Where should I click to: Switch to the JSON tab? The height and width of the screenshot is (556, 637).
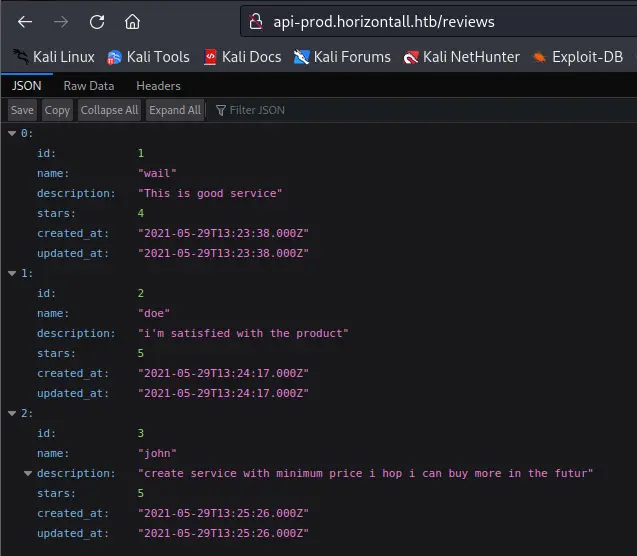27,86
